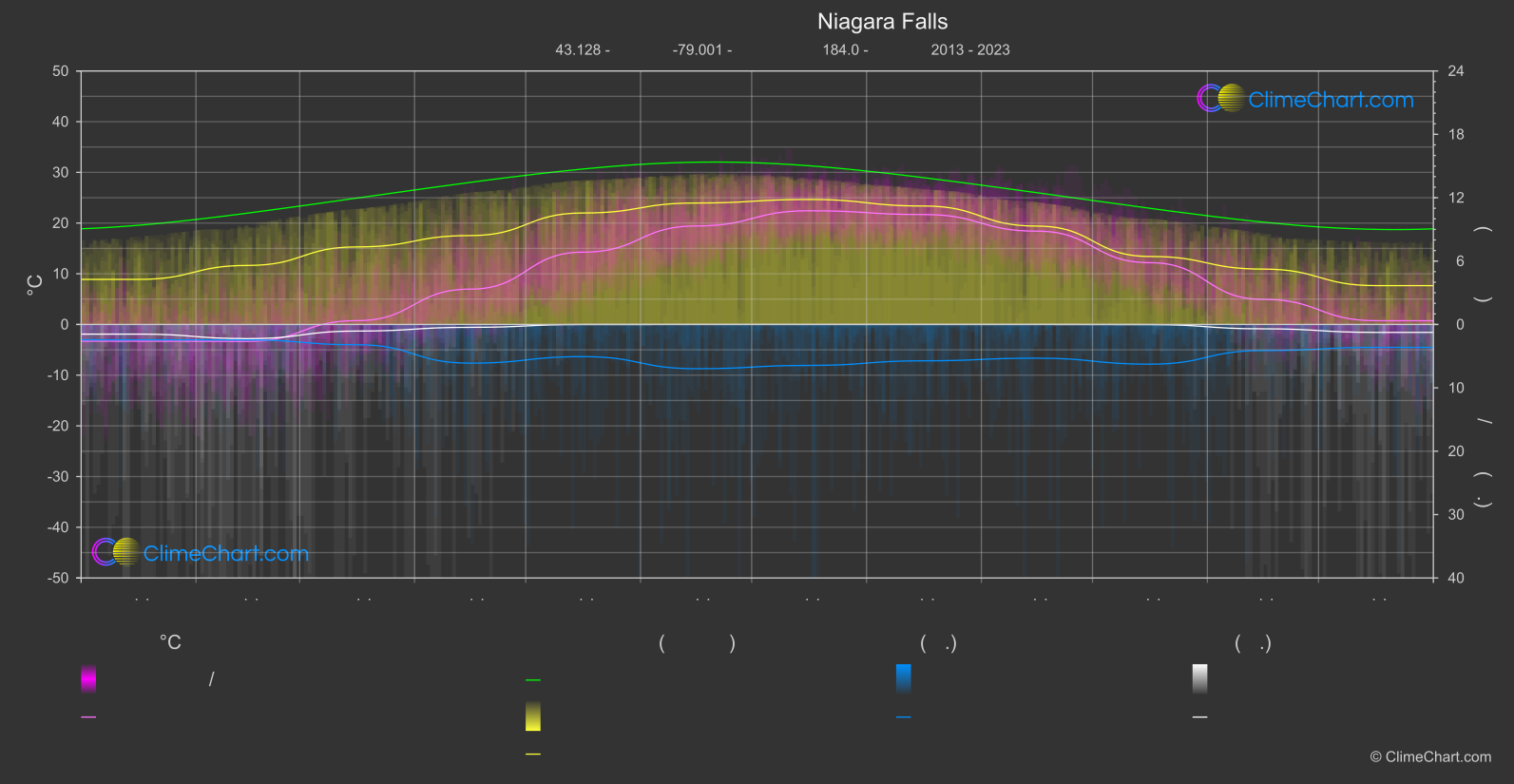Click the longitude value -79.001
Viewport: 1514px width, 784px height.
pos(698,49)
